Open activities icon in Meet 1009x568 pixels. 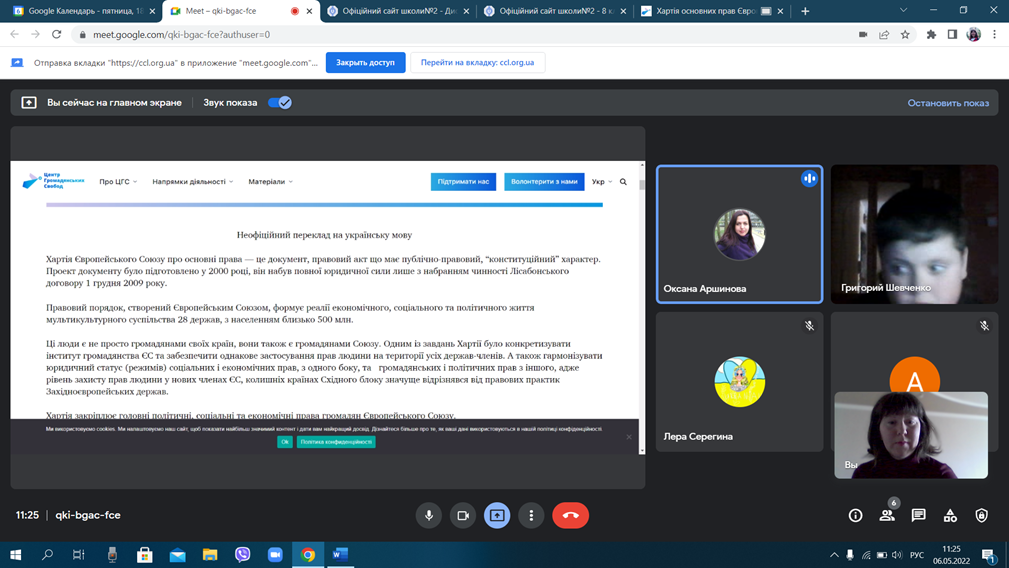950,515
